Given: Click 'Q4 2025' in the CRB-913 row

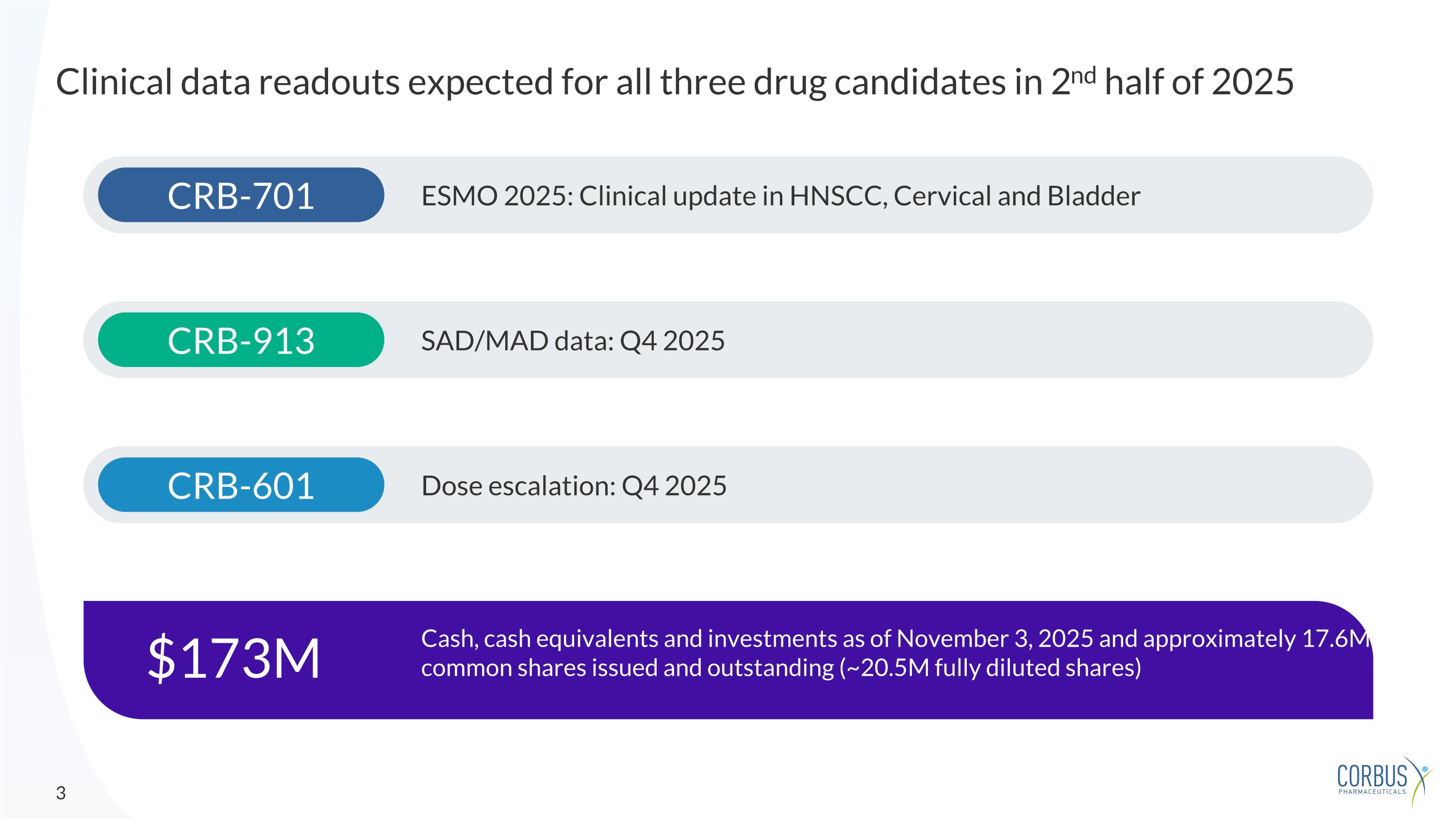Looking at the screenshot, I should 672,341.
